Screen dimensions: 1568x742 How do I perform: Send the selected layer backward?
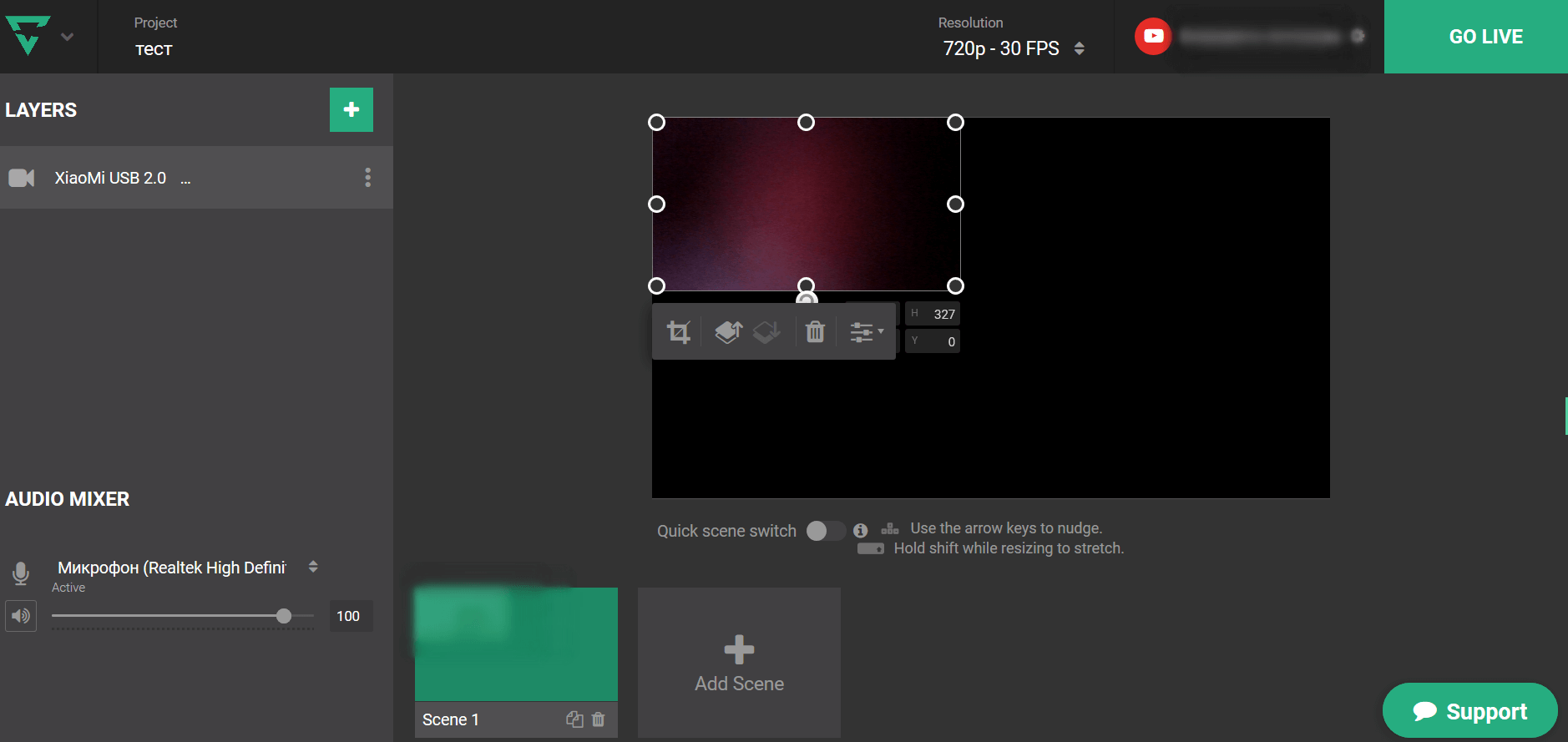[766, 332]
